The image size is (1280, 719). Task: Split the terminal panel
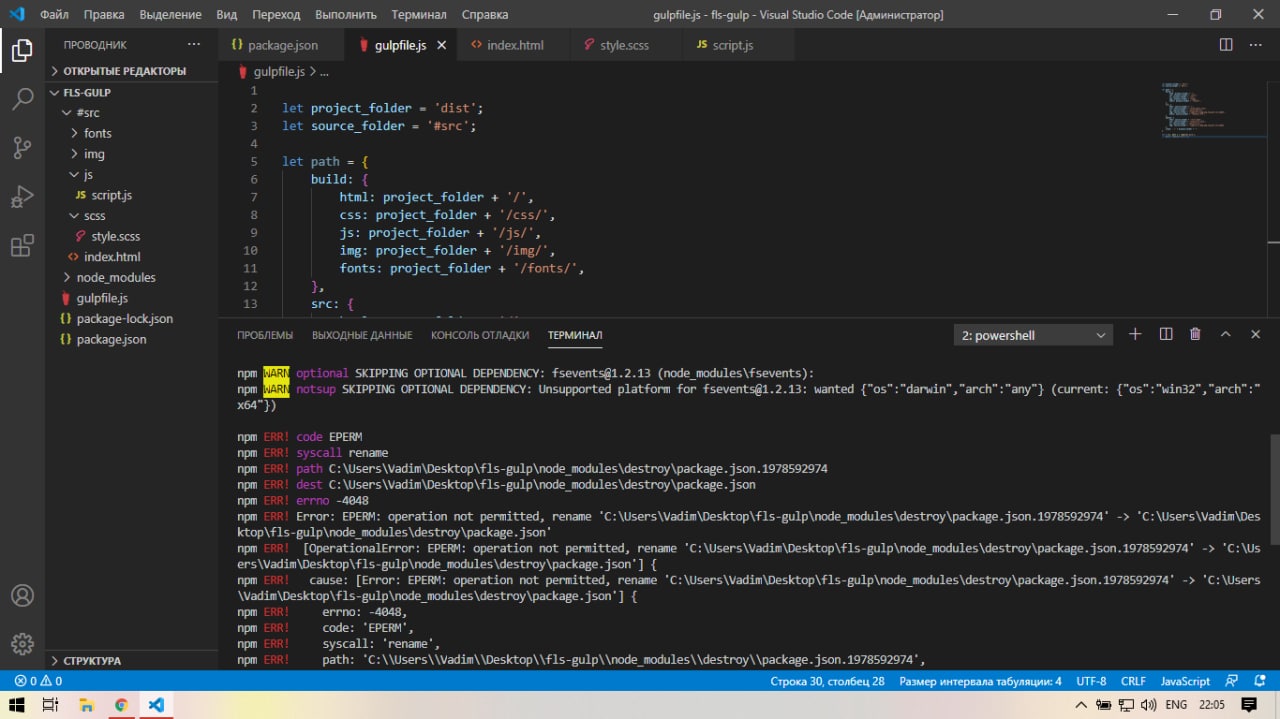pyautogui.click(x=1166, y=335)
